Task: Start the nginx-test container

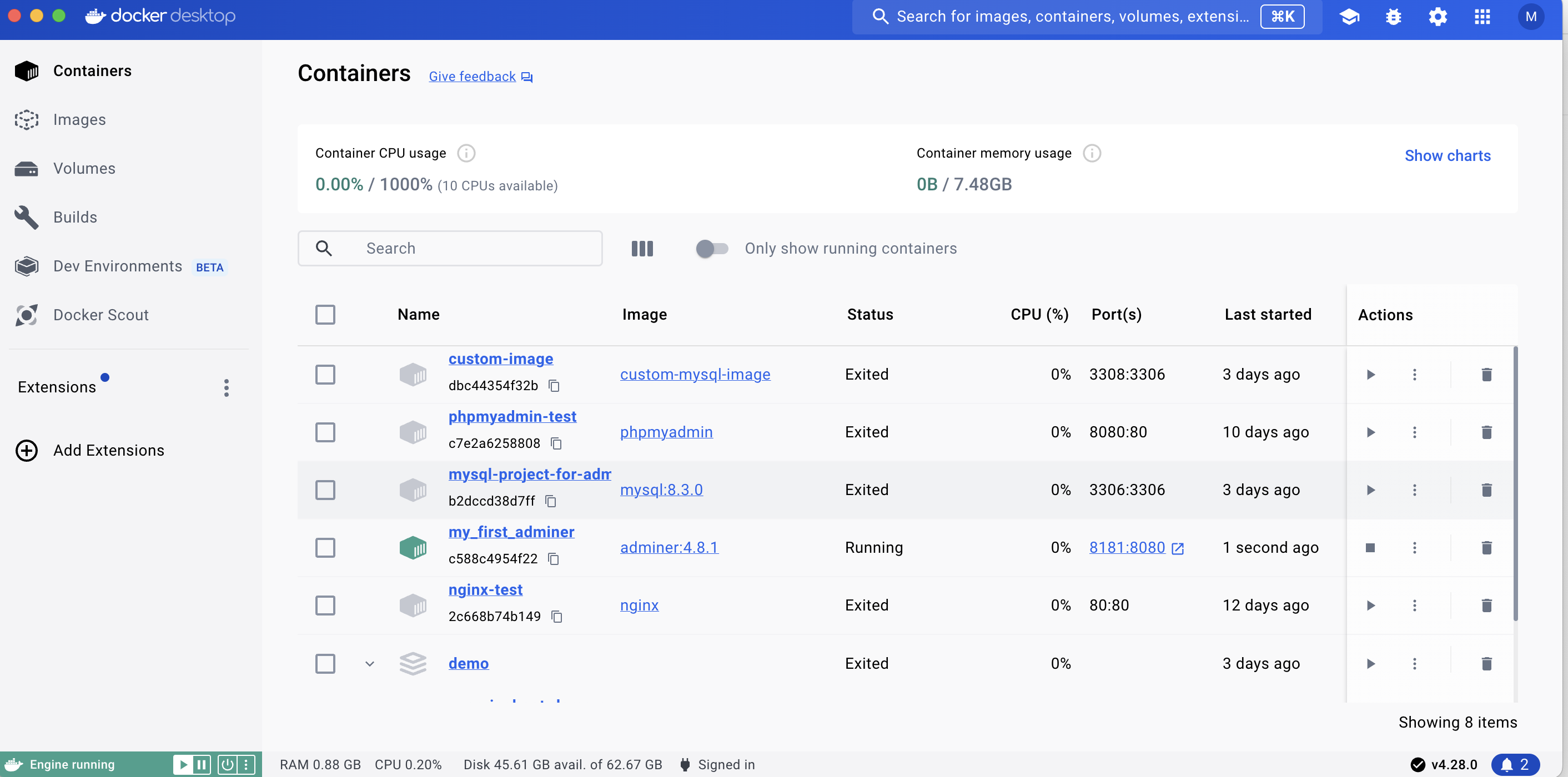Action: [1370, 606]
